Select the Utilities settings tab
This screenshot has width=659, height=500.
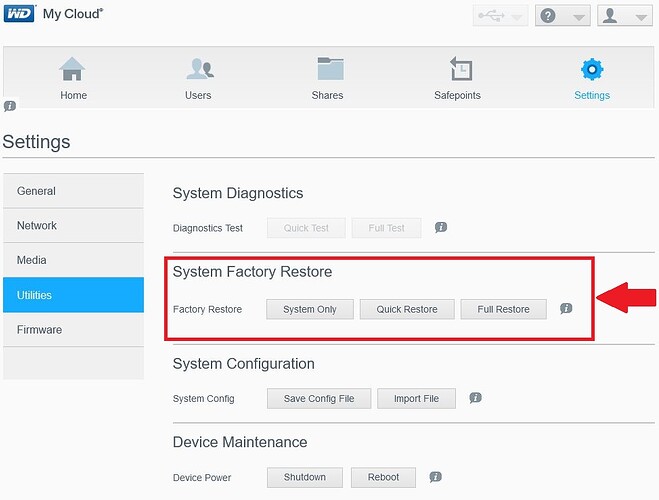pos(73,295)
